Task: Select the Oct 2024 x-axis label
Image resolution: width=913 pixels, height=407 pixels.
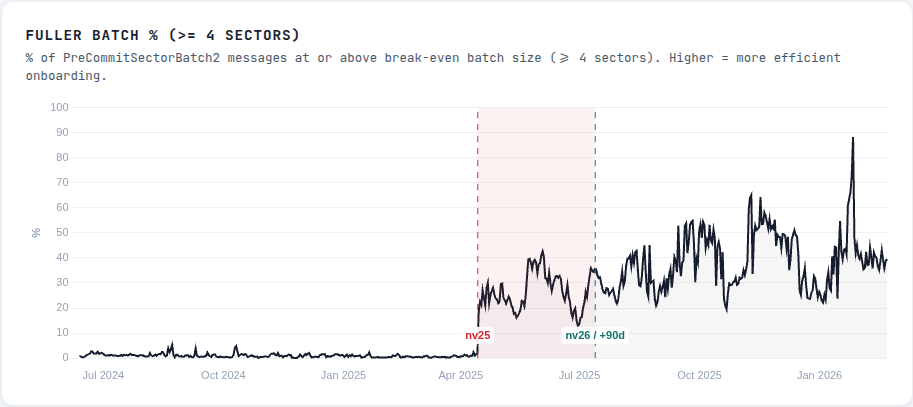Action: (x=223, y=376)
